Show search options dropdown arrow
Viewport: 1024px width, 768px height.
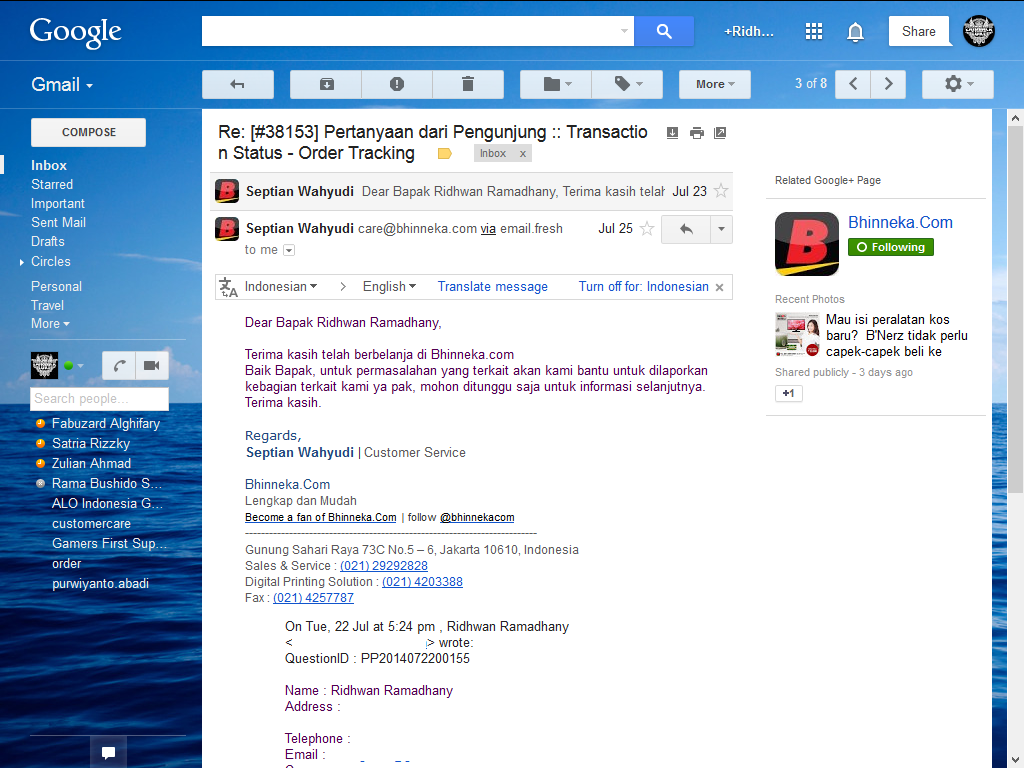click(624, 31)
